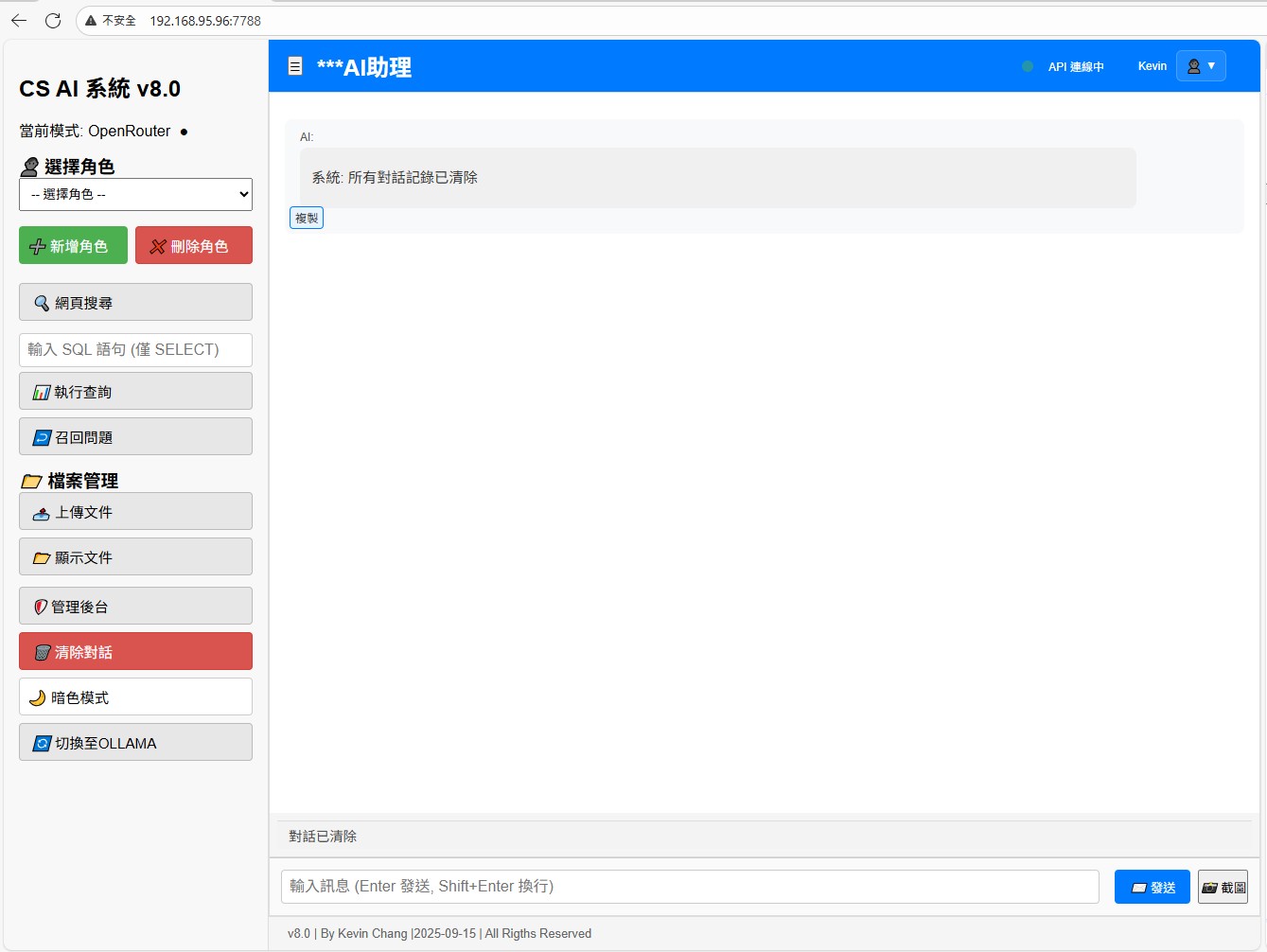Click the upload tray icon on 上傳文件

point(42,513)
